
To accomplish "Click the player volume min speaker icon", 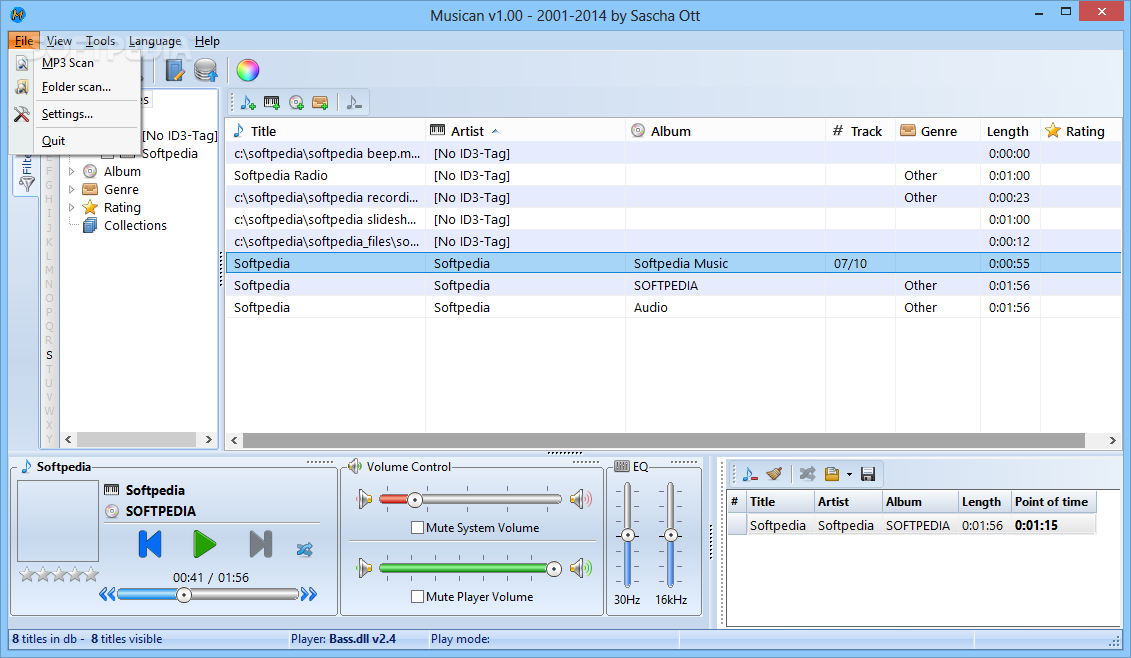I will [x=365, y=569].
